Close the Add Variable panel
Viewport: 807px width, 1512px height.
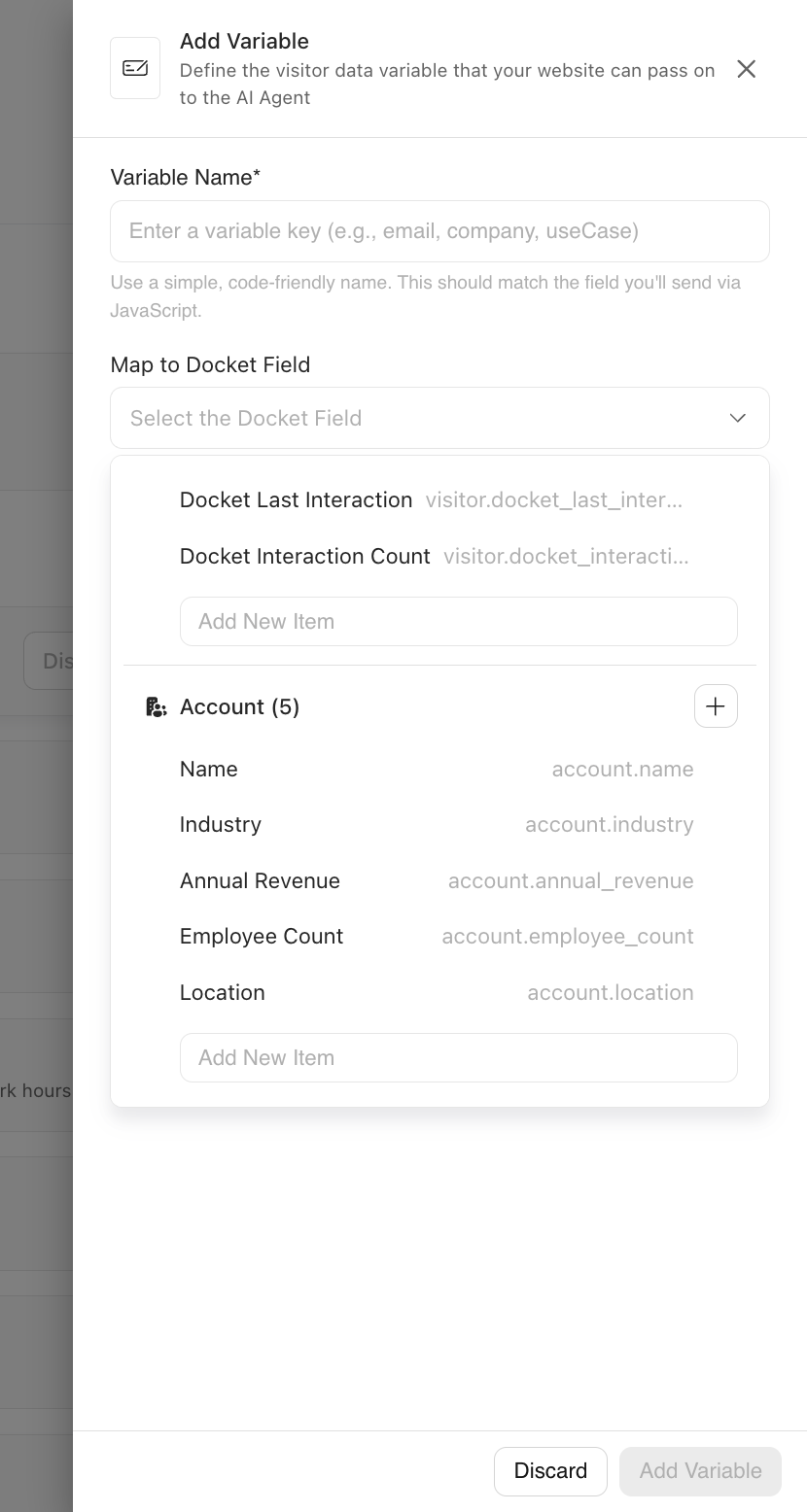click(x=746, y=69)
